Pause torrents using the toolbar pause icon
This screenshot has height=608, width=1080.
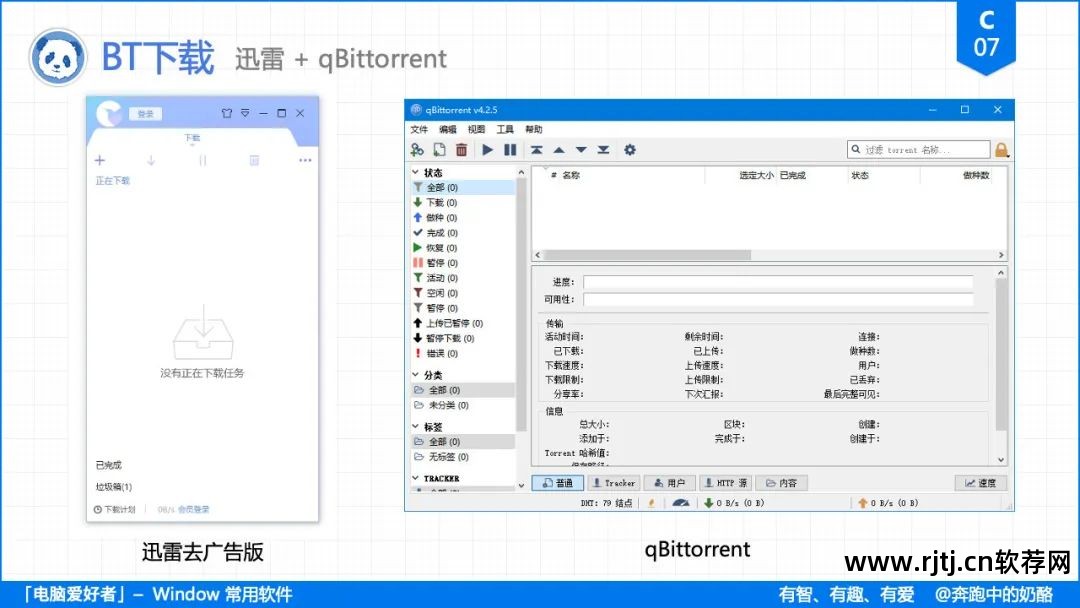(x=510, y=149)
